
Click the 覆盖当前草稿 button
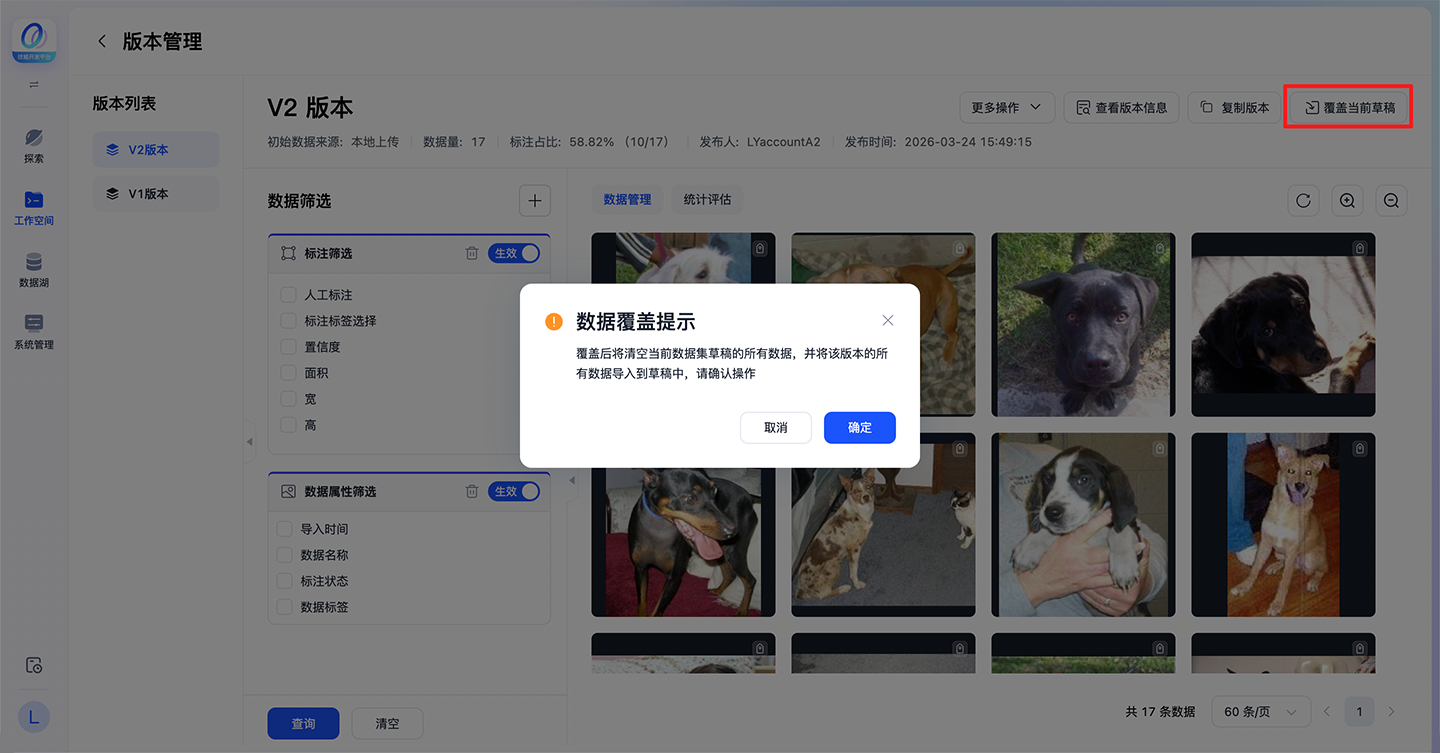[1349, 107]
